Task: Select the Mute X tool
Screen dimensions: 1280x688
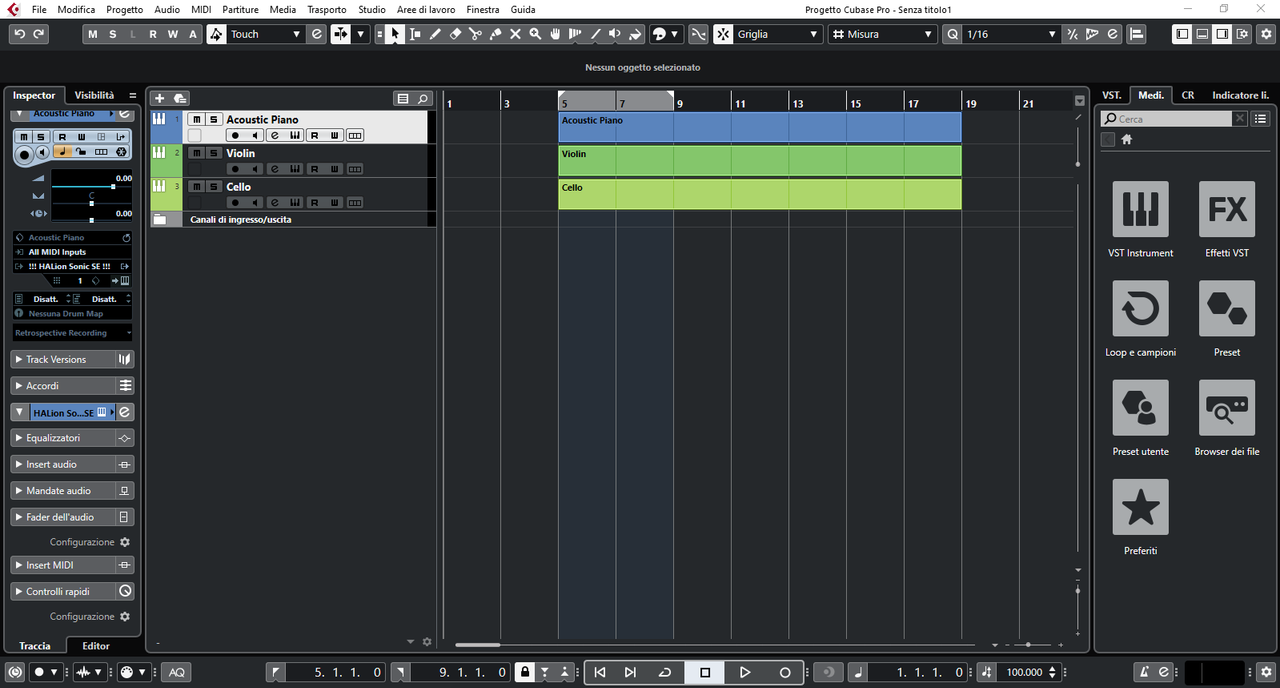Action: click(515, 34)
